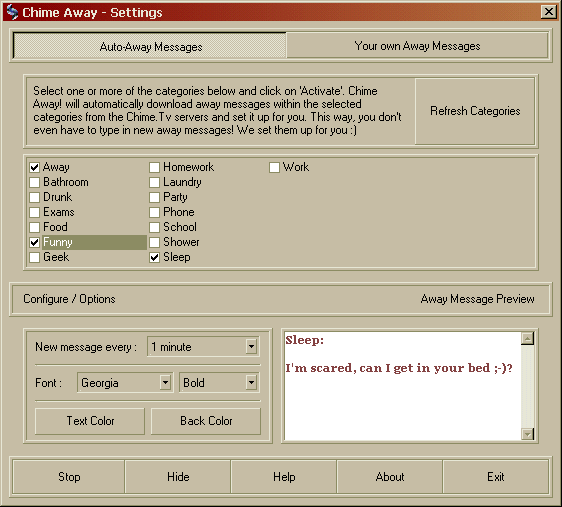The height and width of the screenshot is (507, 562).
Task: Check the Phone category box
Action: [154, 212]
